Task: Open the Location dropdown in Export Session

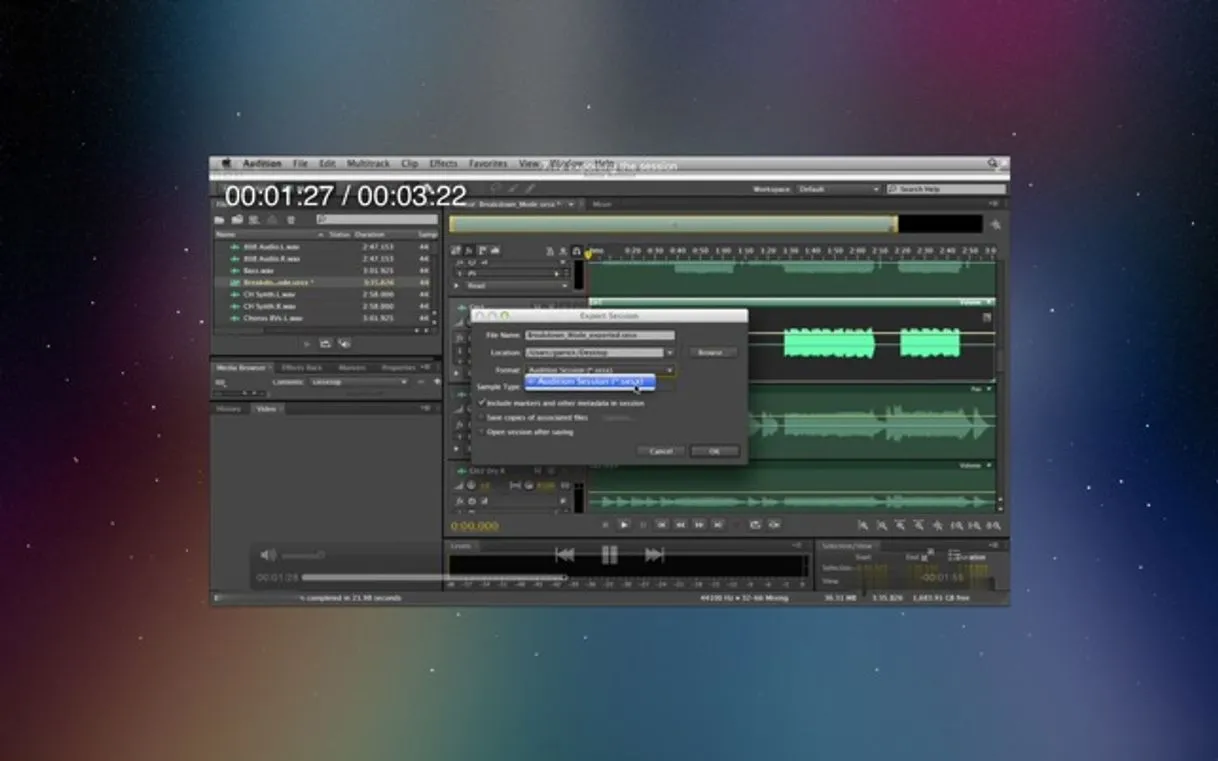Action: (669, 352)
